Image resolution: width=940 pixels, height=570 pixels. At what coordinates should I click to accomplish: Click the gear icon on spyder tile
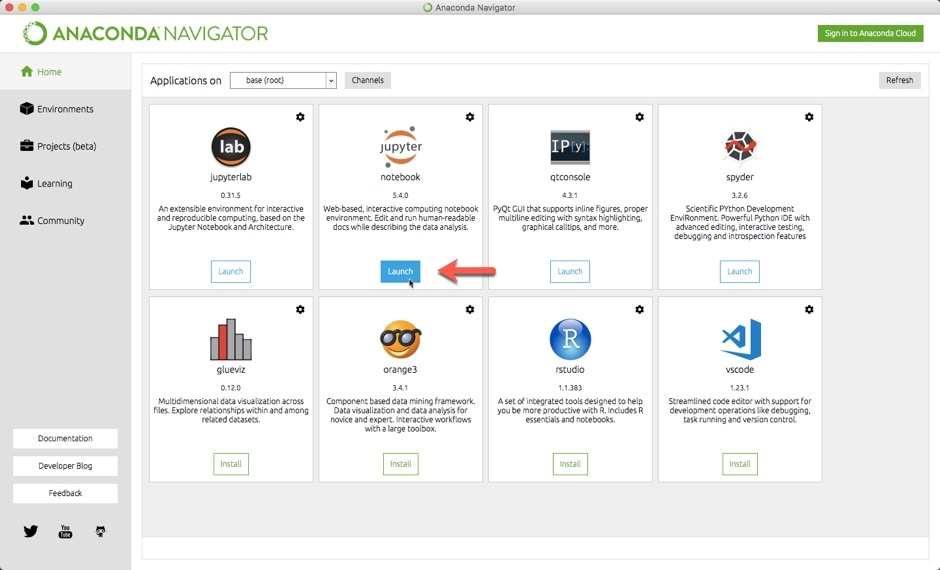pos(809,117)
